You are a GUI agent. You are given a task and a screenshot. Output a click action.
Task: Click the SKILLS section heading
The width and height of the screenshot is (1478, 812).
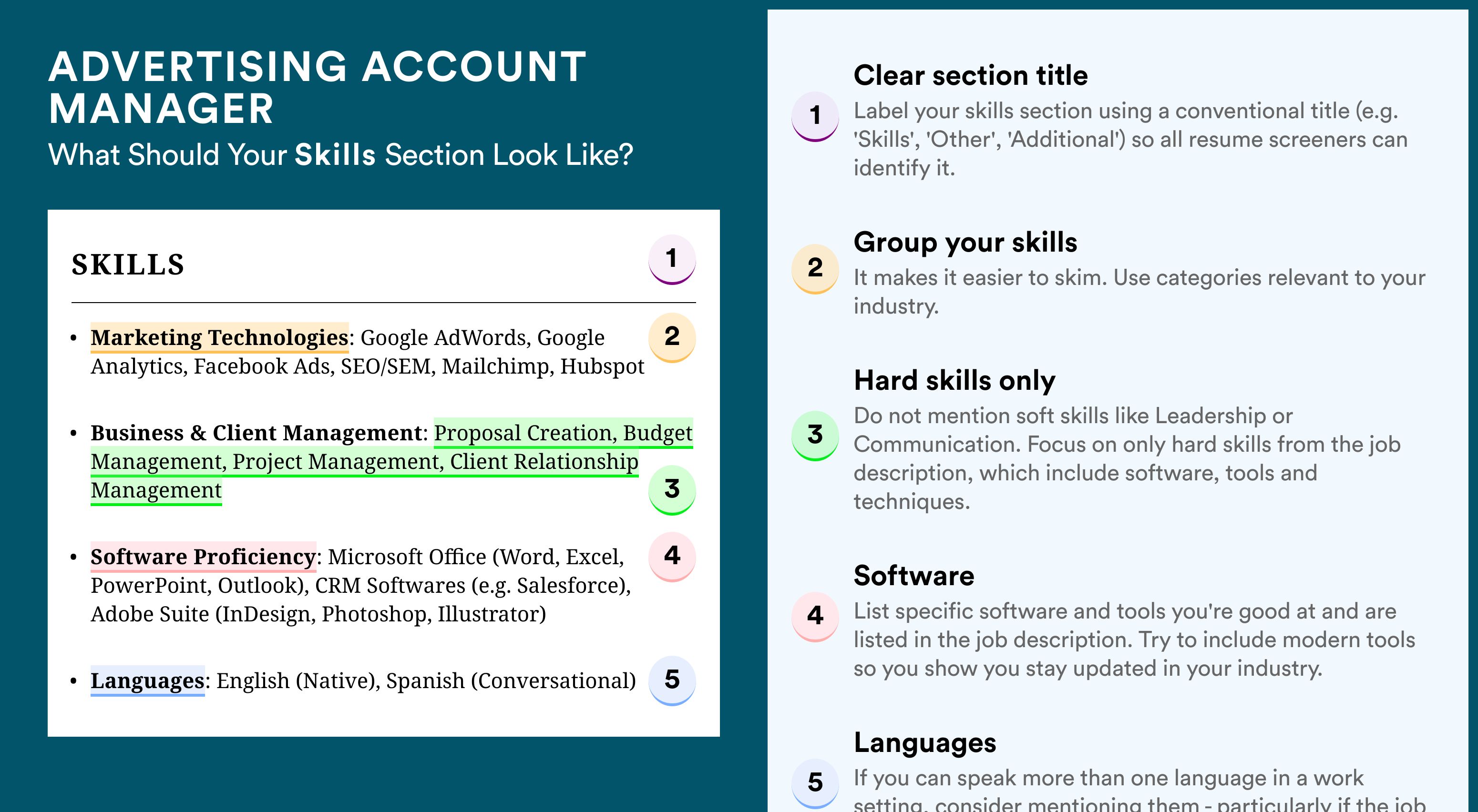127,265
